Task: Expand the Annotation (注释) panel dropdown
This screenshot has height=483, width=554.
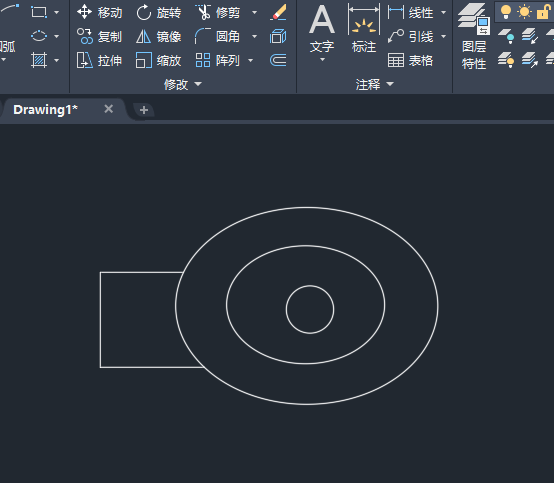Action: click(375, 84)
